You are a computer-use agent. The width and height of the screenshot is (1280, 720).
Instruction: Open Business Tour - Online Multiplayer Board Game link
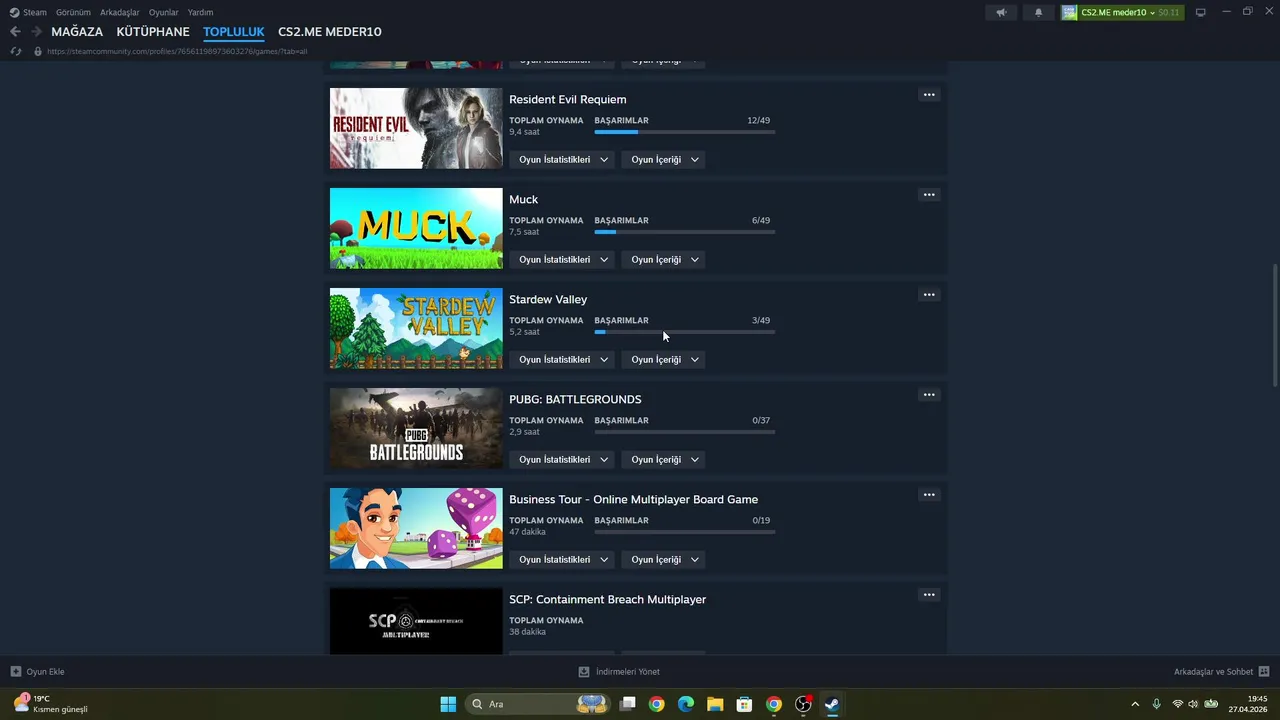(634, 499)
